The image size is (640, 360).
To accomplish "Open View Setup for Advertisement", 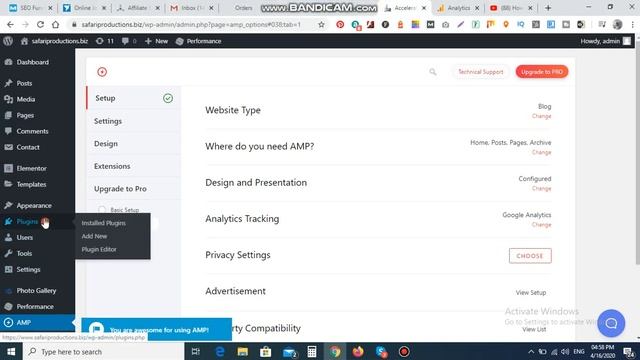I will [x=531, y=293].
